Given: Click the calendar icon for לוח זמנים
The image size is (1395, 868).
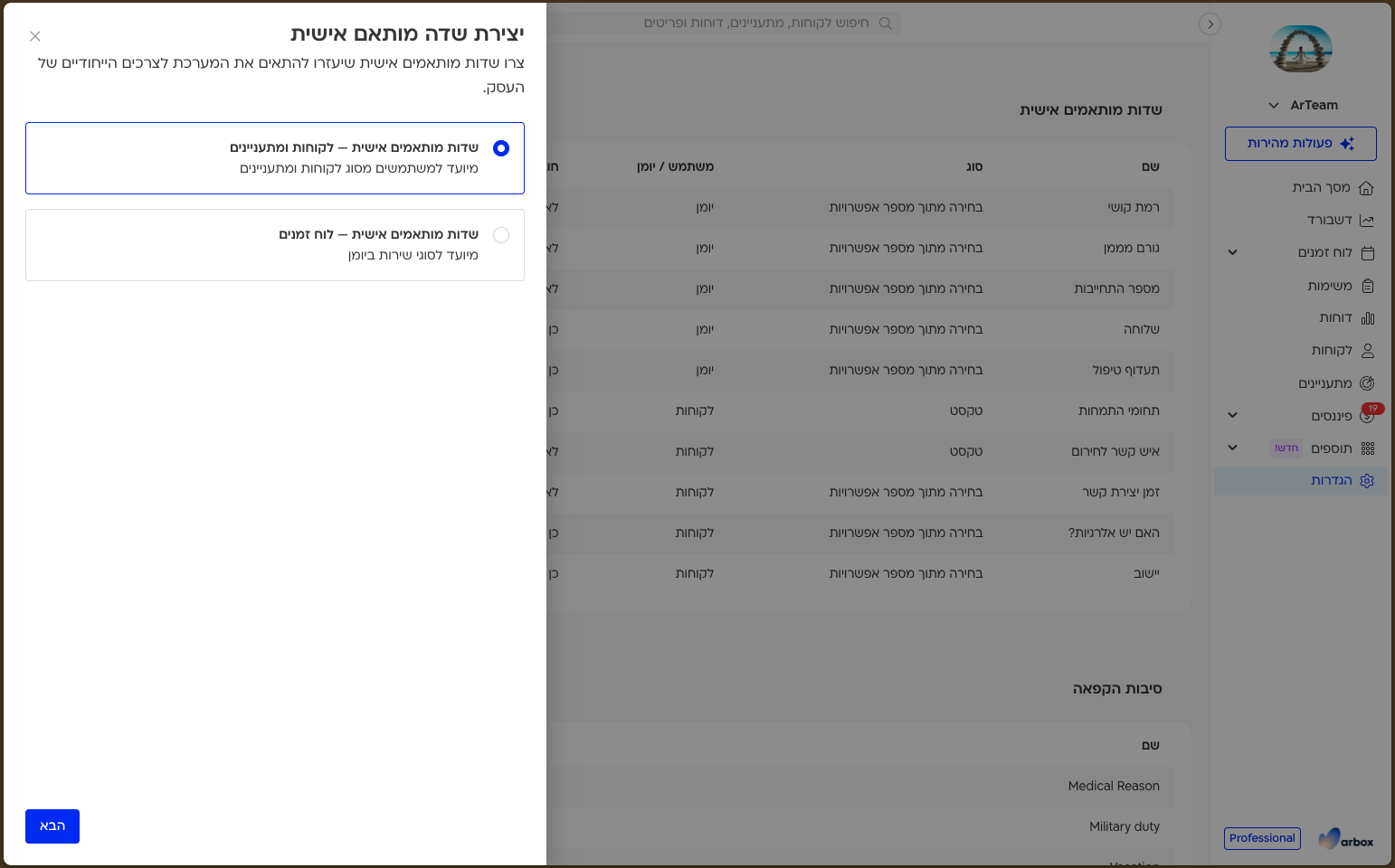Looking at the screenshot, I should point(1368,253).
